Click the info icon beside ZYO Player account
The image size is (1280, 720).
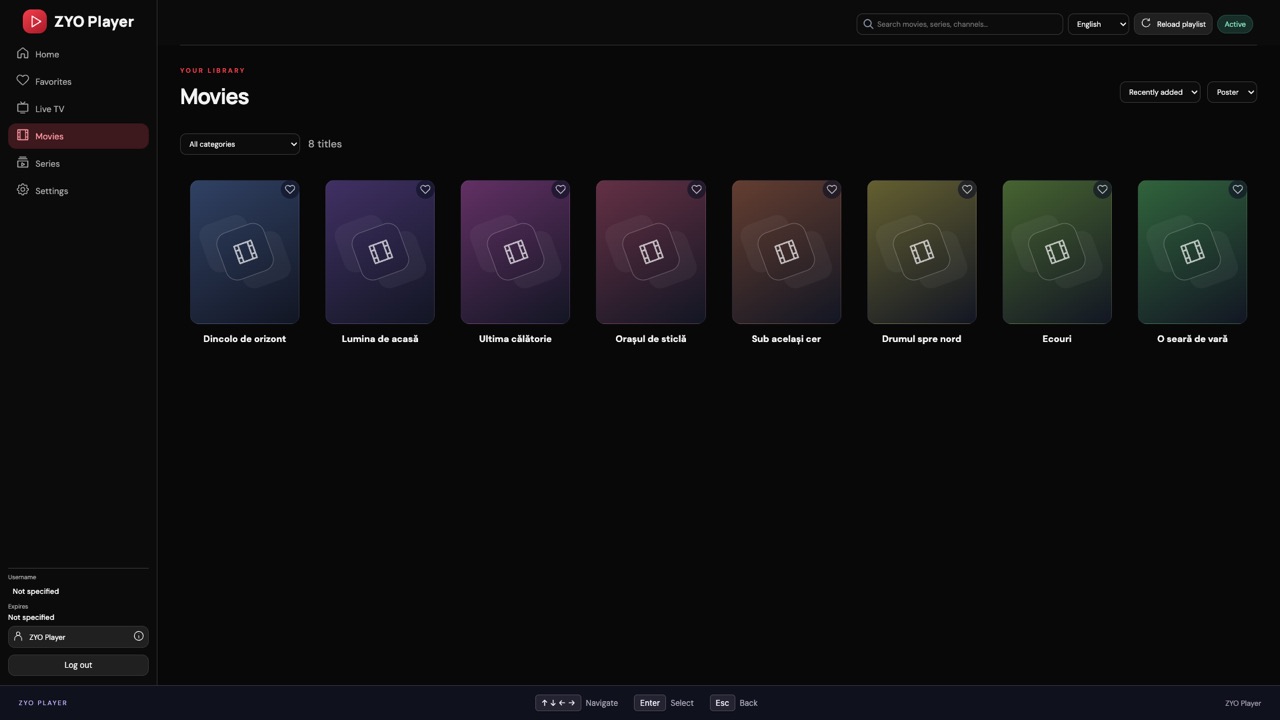(x=139, y=636)
